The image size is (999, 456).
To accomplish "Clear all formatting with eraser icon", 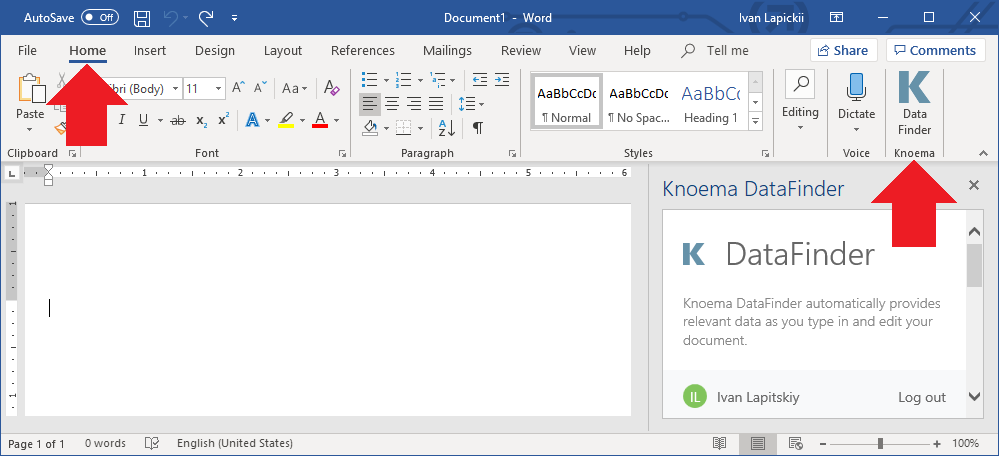I will tap(331, 88).
